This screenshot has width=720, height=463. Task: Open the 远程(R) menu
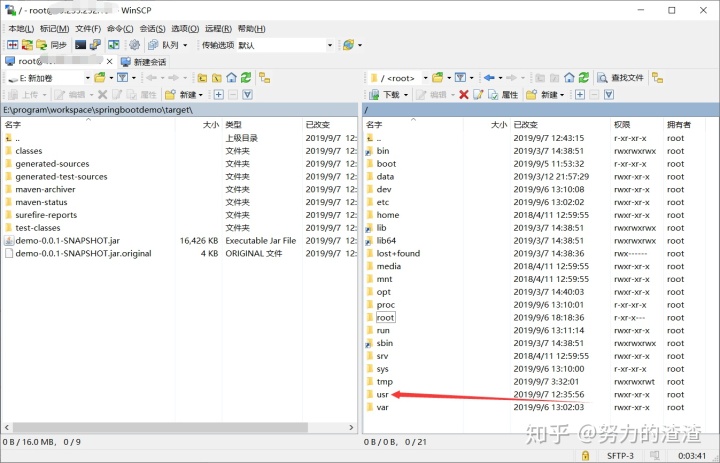[x=218, y=28]
